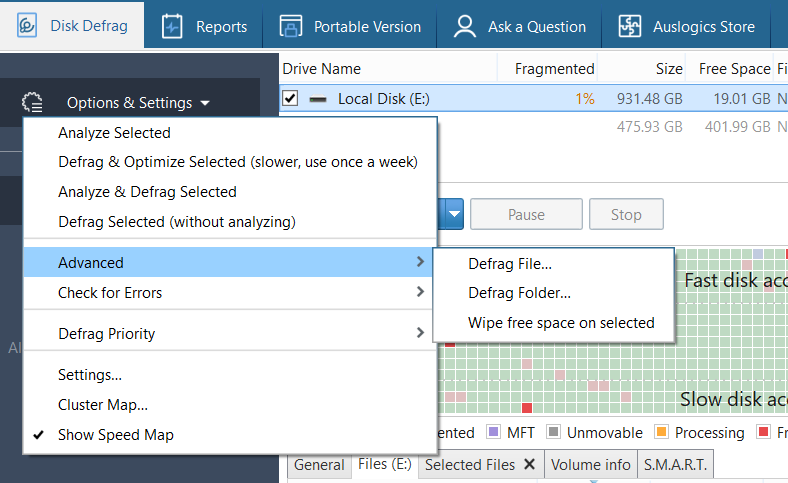
Task: Toggle the Show Speed Map option
Action: (116, 435)
